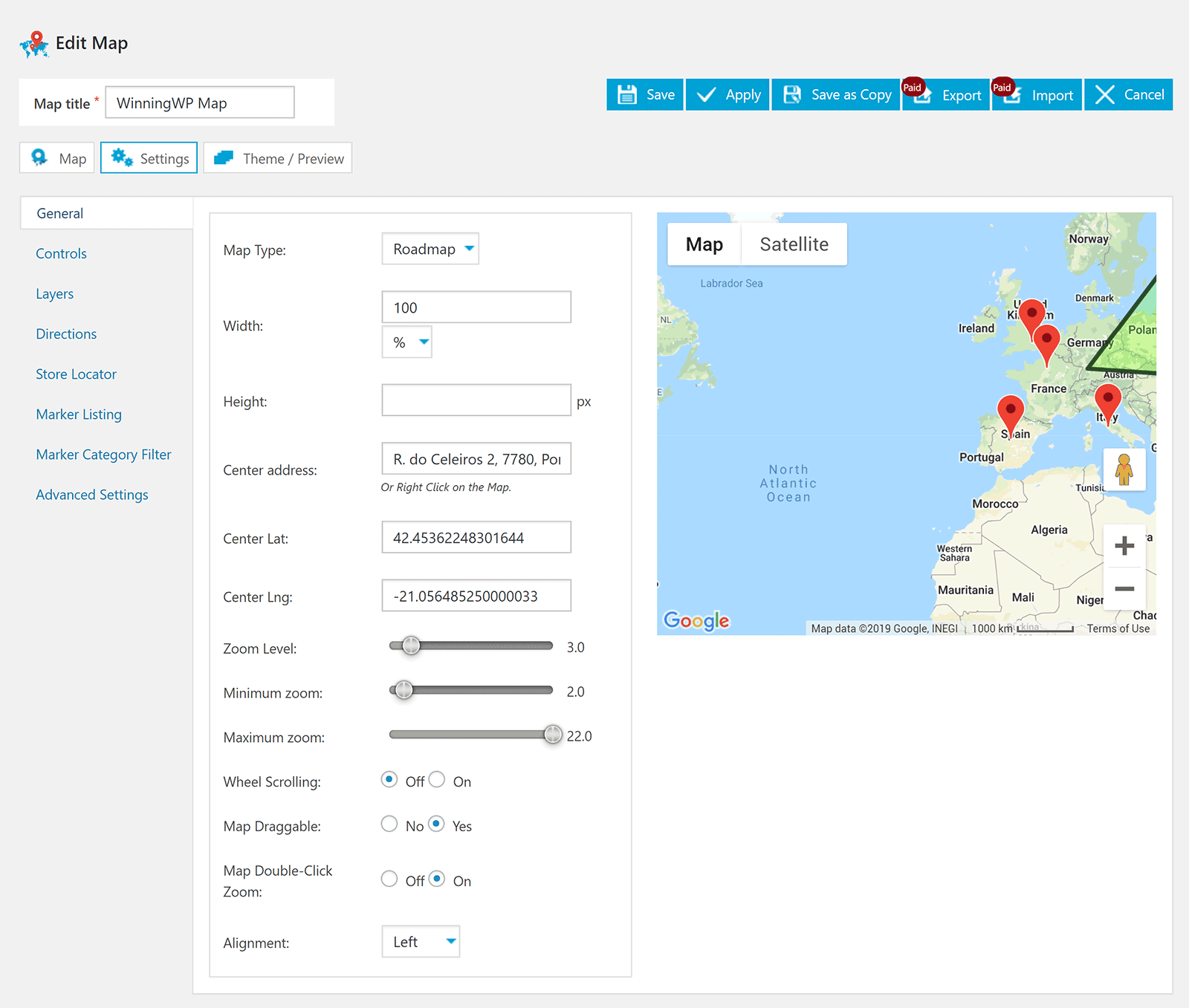
Task: Click the Save button label
Action: pyautogui.click(x=661, y=94)
